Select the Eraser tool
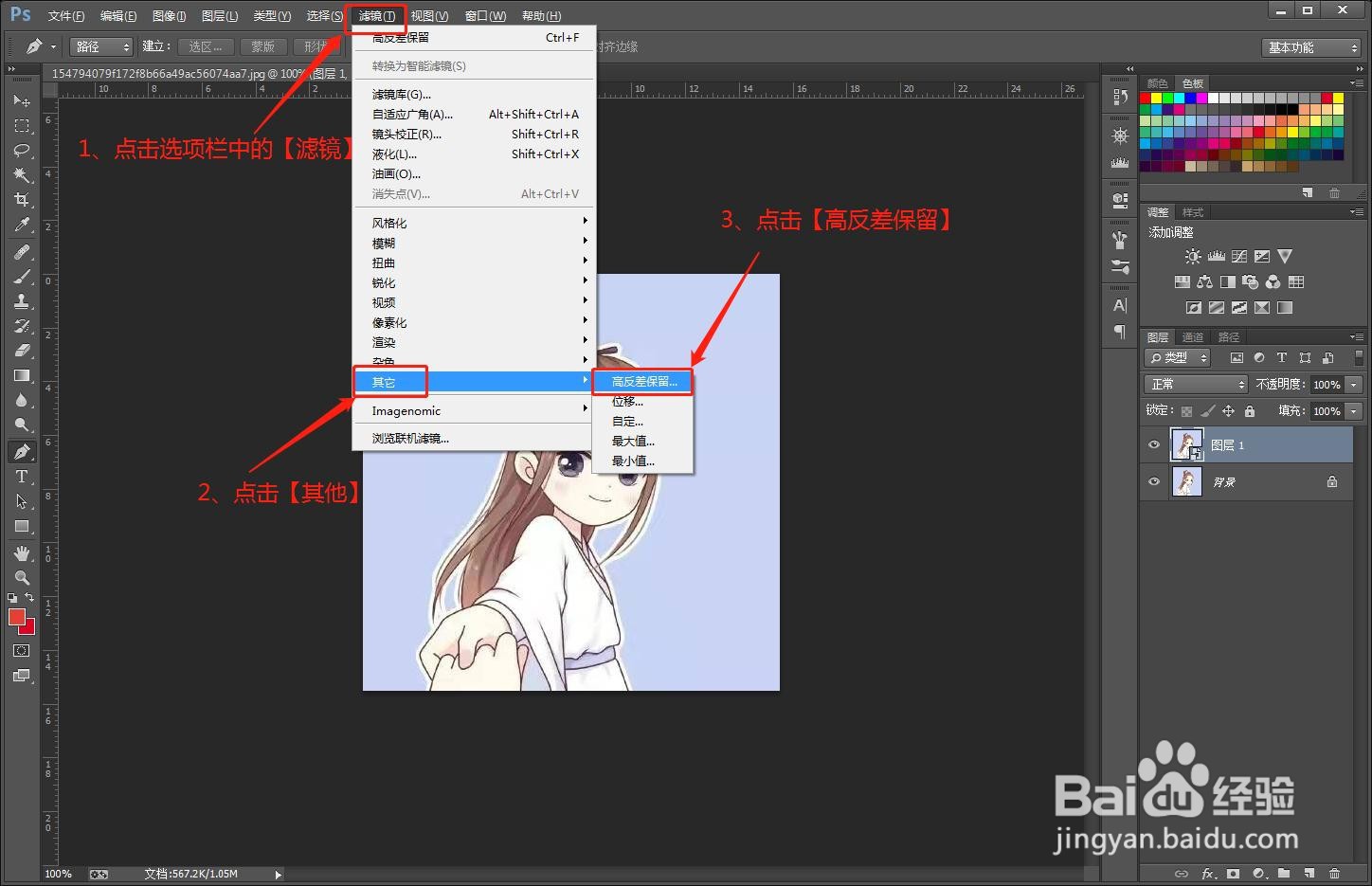The image size is (1372, 886). [x=22, y=351]
